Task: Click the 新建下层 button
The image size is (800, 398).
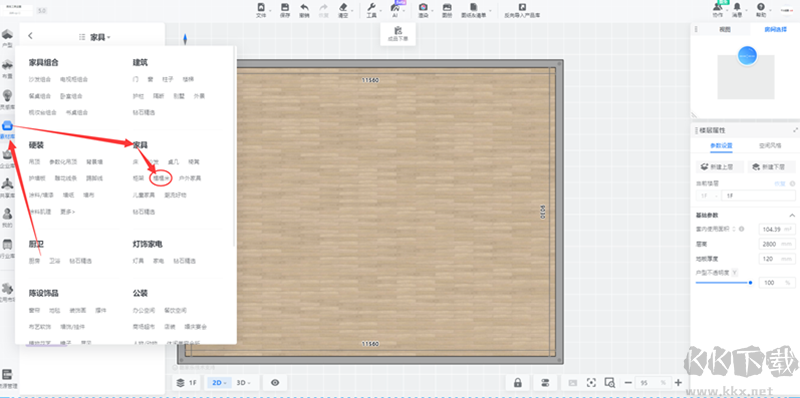Action: (771, 167)
